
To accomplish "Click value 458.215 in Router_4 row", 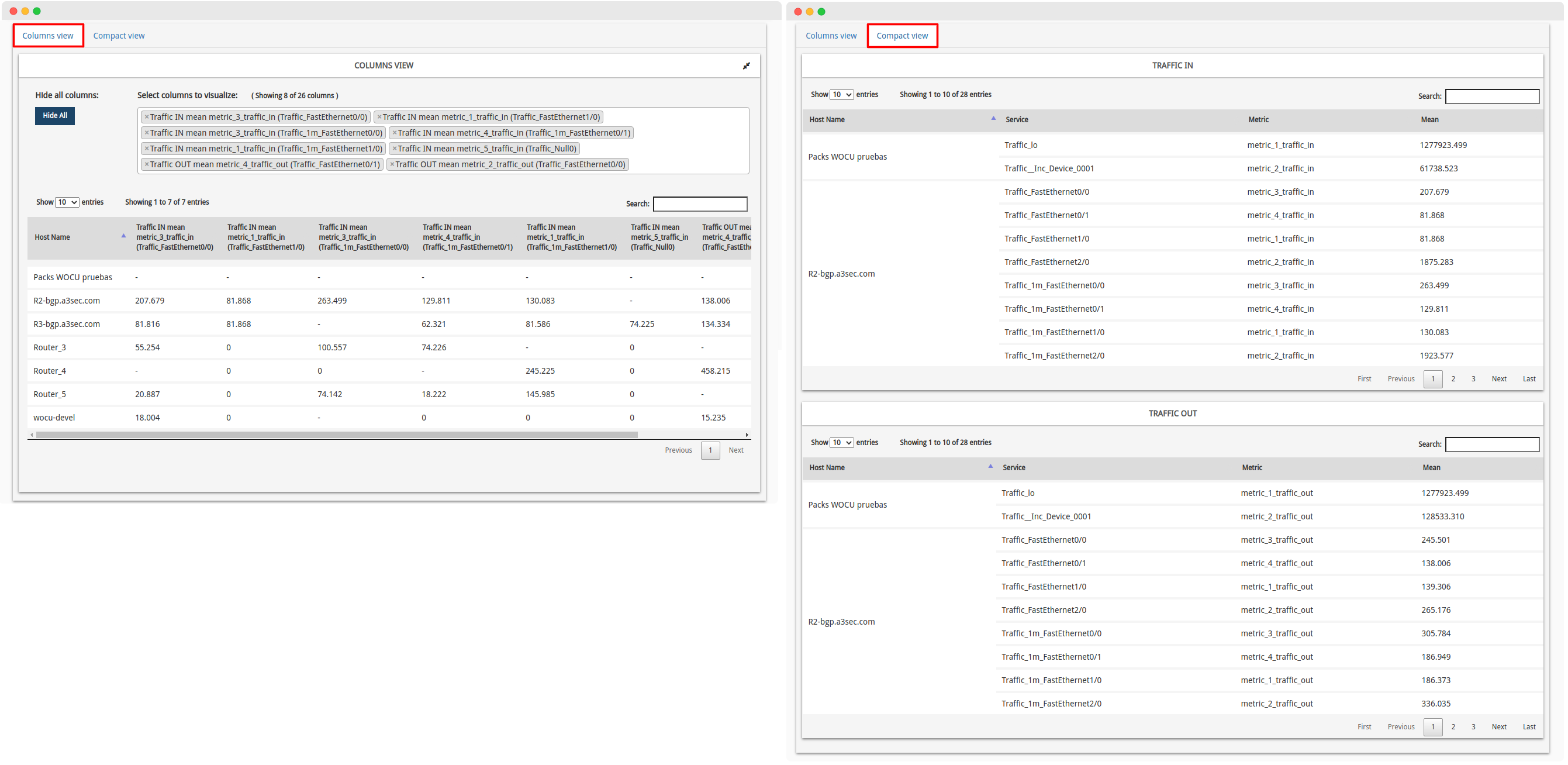I will [715, 371].
